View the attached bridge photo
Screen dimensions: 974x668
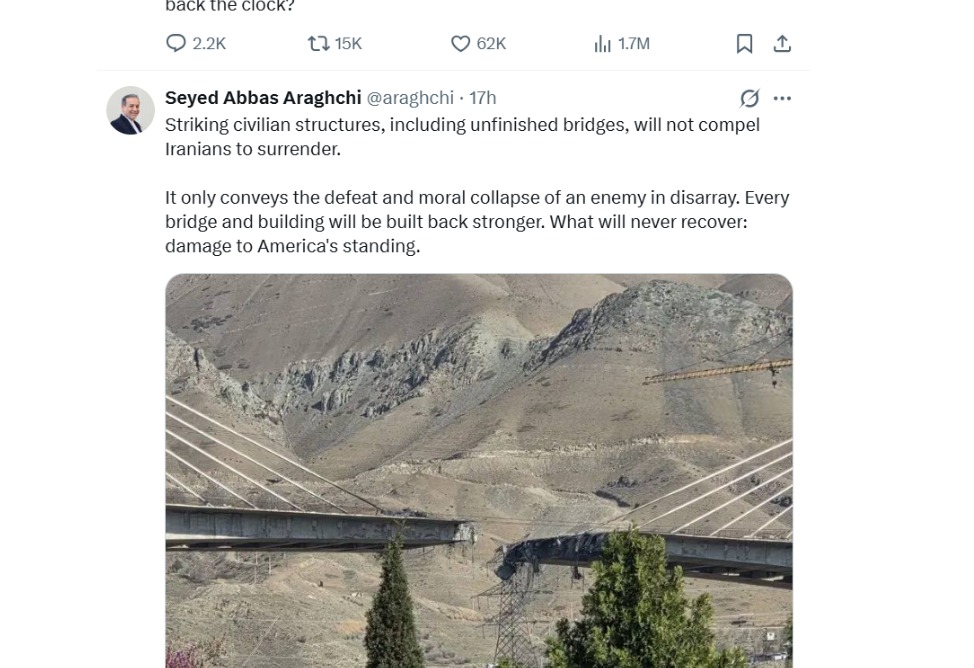478,470
